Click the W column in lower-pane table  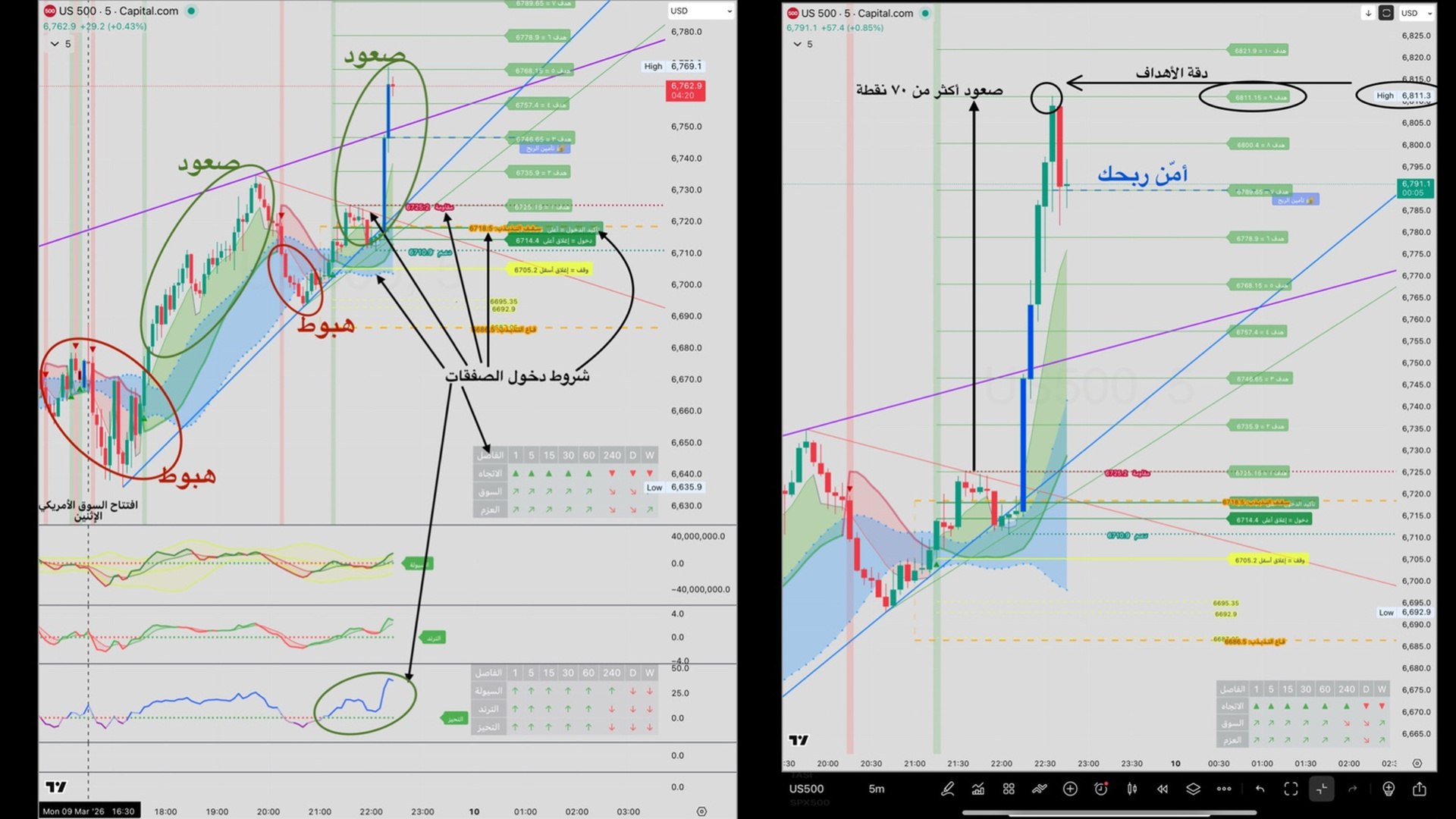click(x=650, y=673)
